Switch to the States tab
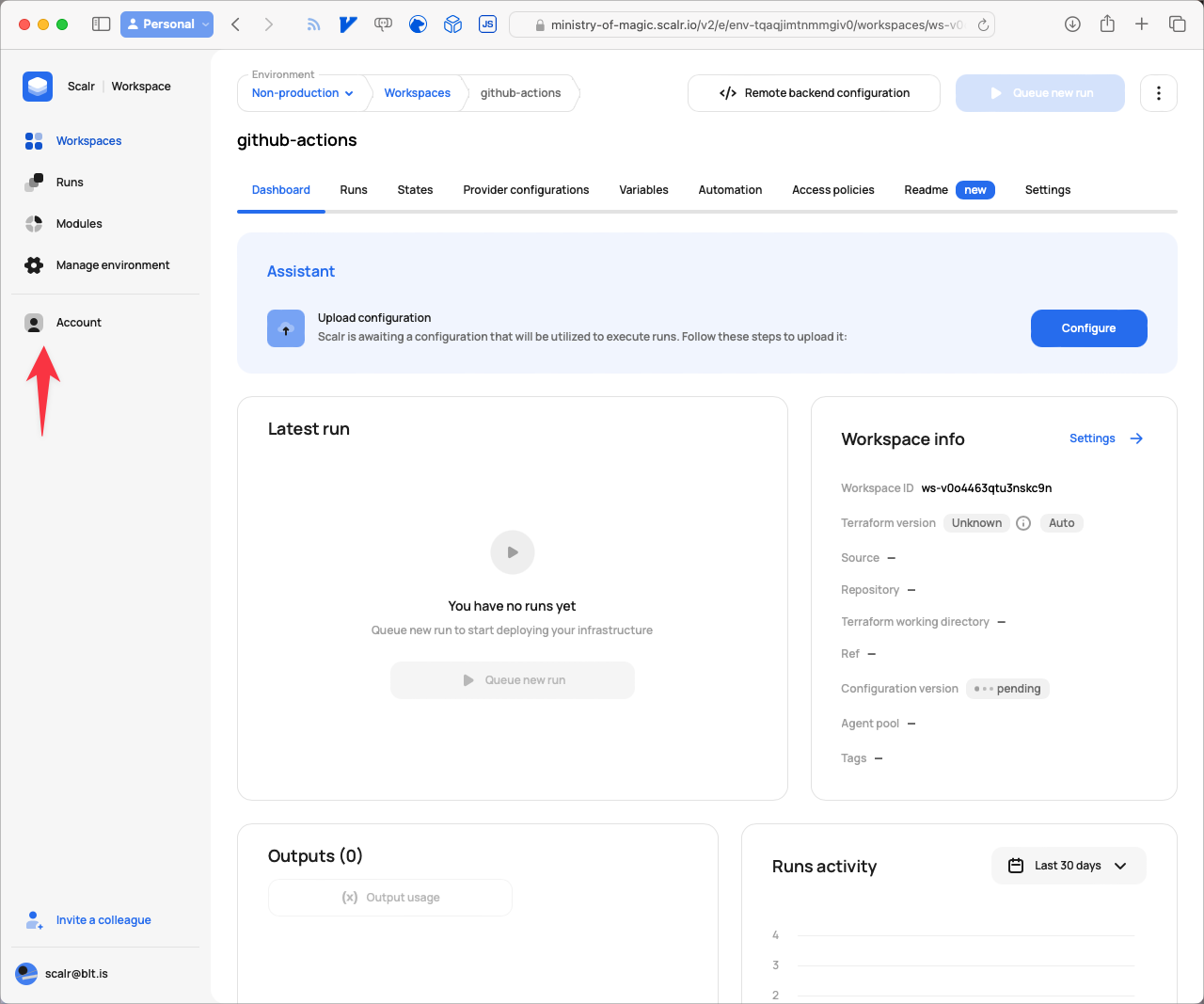This screenshot has height=1004, width=1204. (x=415, y=190)
